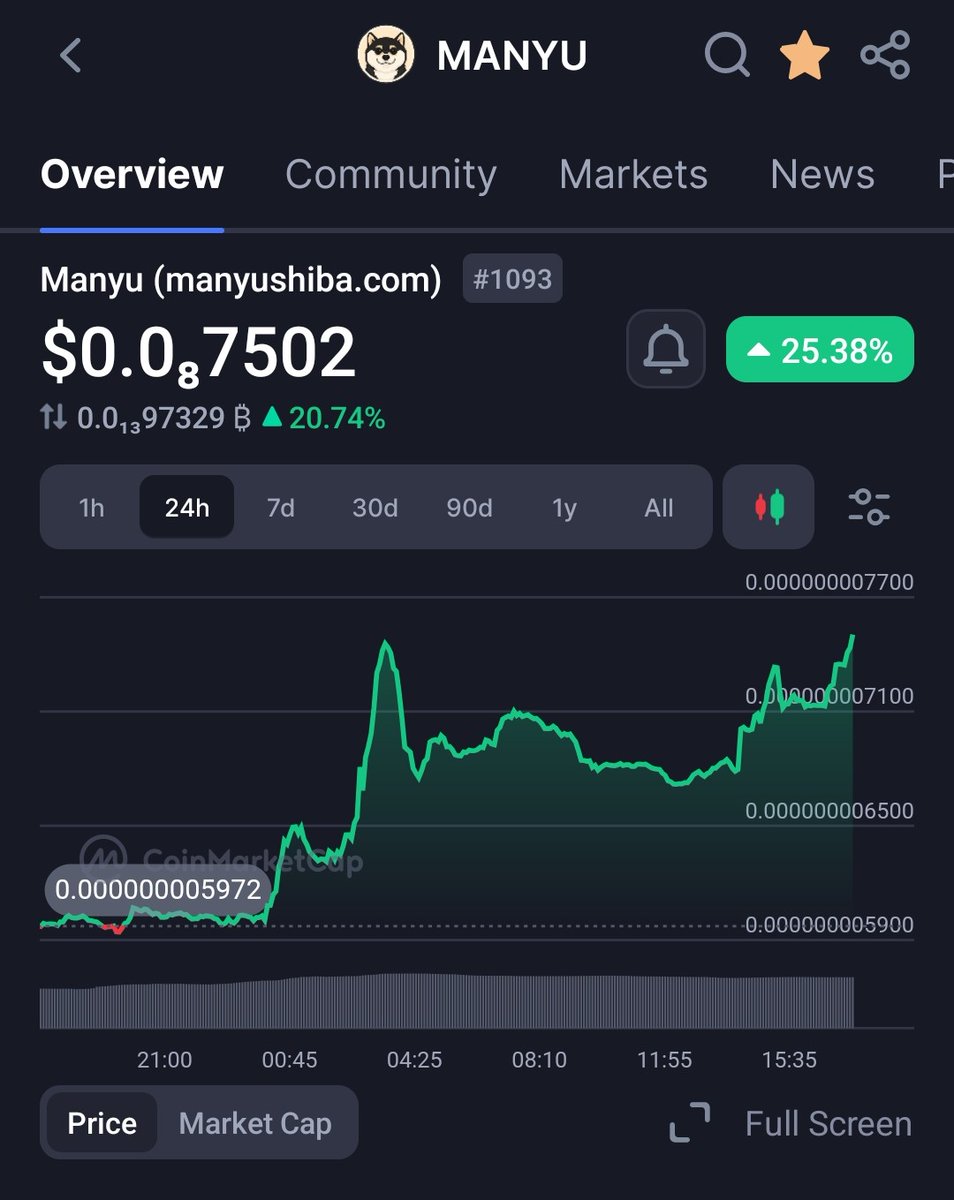The width and height of the screenshot is (954, 1200).
Task: Expand to the All time chart
Action: [658, 507]
